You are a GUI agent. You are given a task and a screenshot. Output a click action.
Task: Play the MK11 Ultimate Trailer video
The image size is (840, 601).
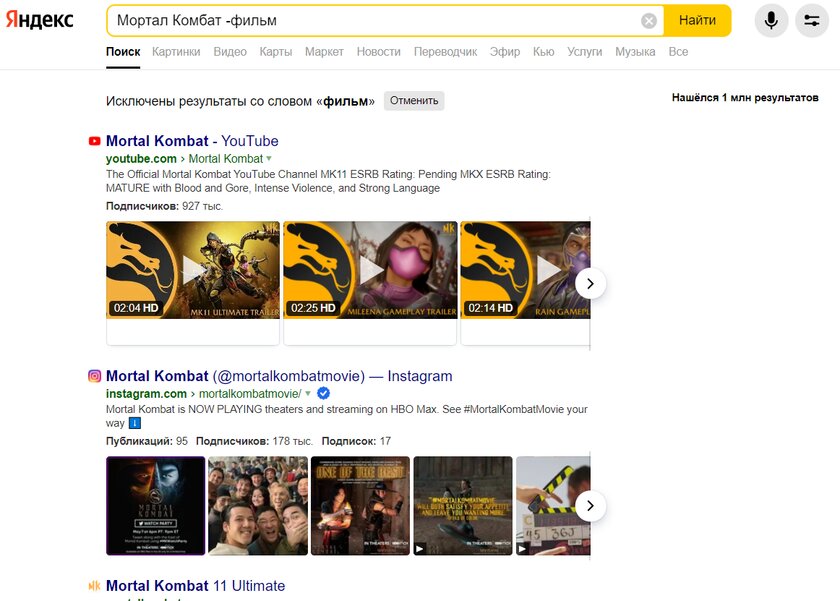point(193,270)
